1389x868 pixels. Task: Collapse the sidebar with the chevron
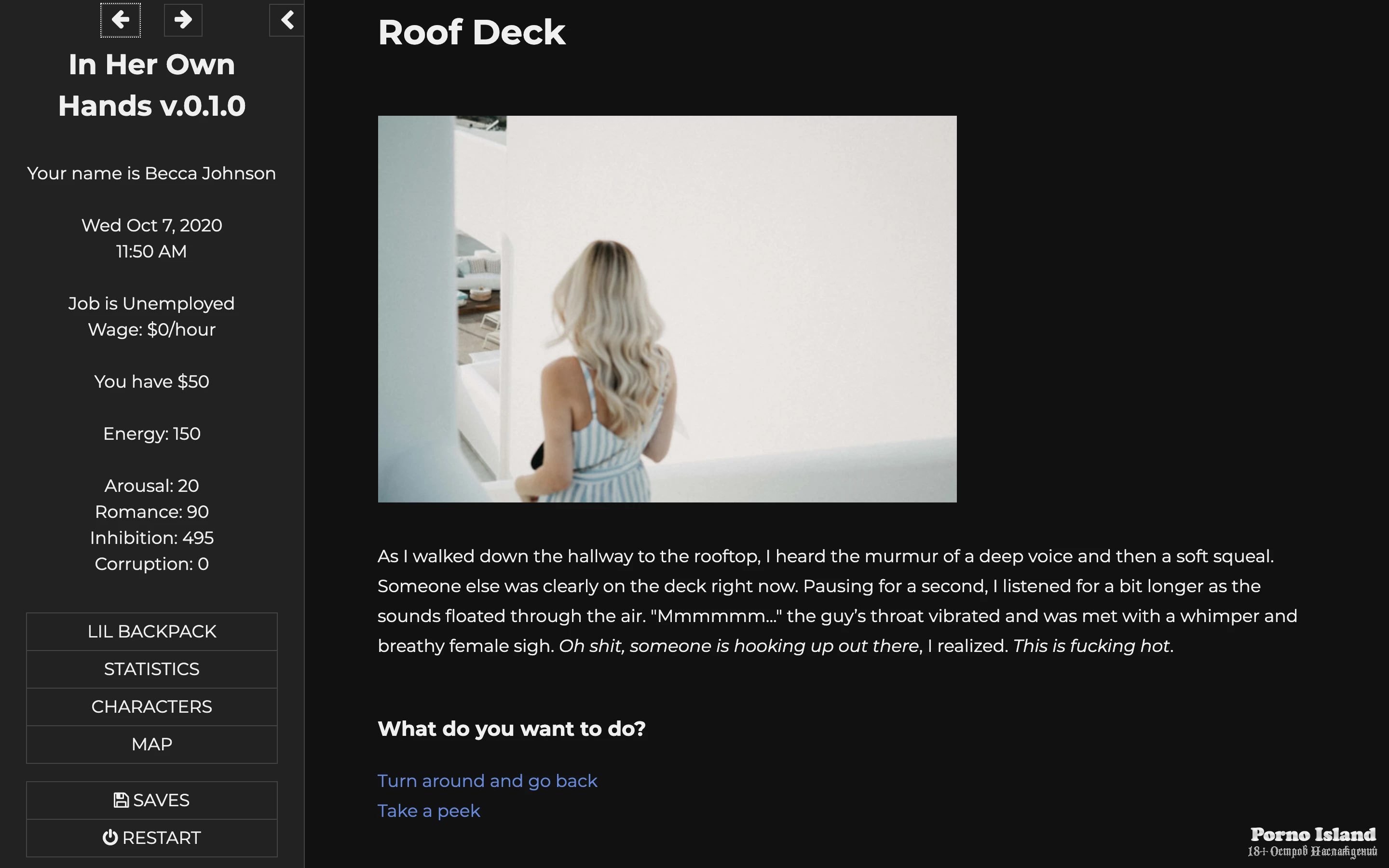coord(287,20)
